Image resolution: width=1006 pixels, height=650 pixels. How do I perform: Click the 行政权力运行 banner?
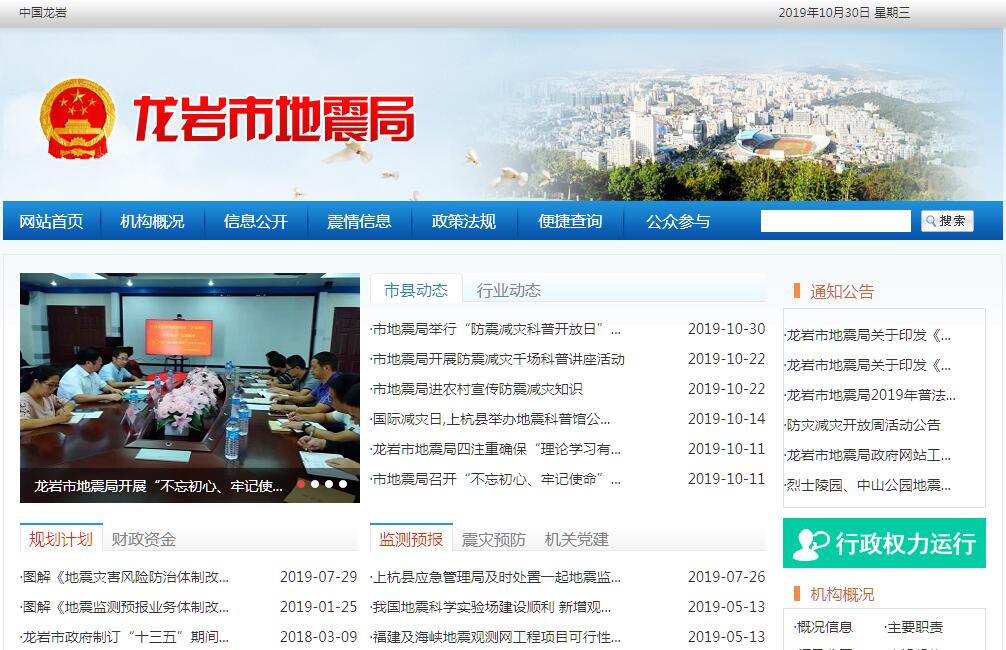[x=884, y=543]
